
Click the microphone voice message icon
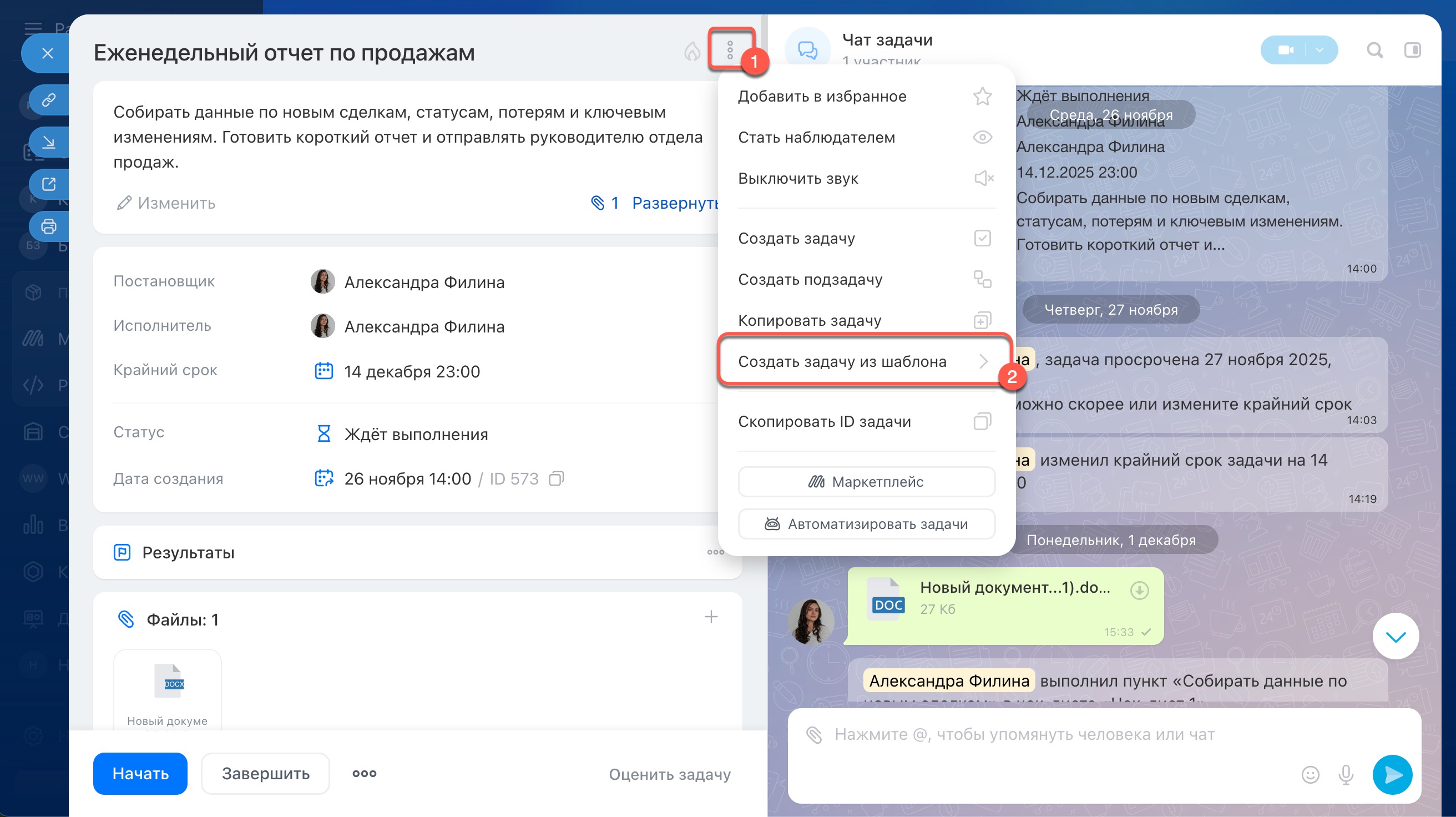pyautogui.click(x=1346, y=774)
